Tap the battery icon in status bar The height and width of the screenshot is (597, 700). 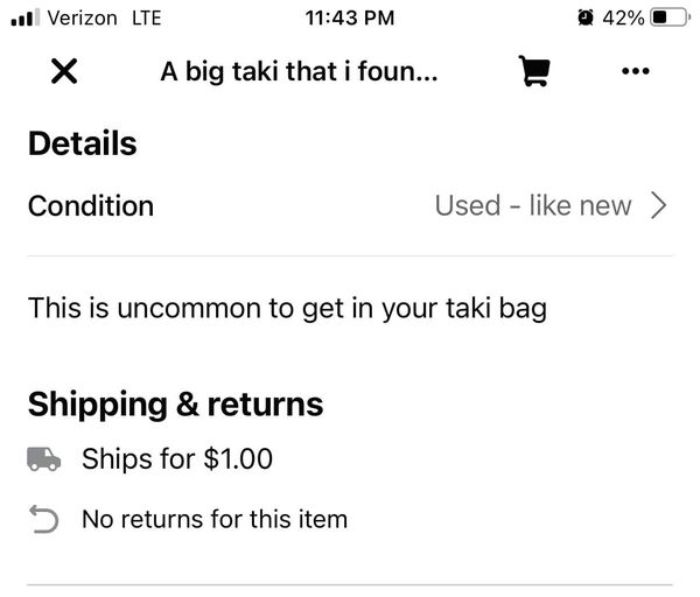(670, 18)
